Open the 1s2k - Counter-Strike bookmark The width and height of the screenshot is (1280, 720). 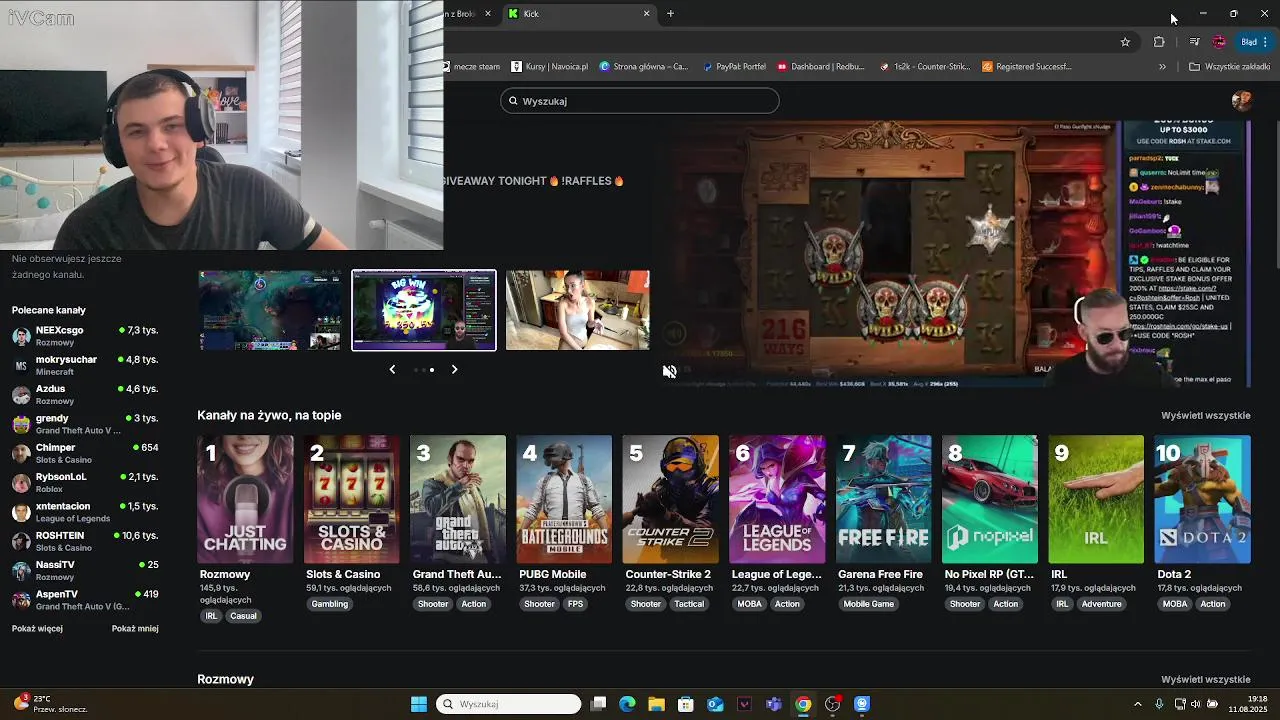pos(925,67)
